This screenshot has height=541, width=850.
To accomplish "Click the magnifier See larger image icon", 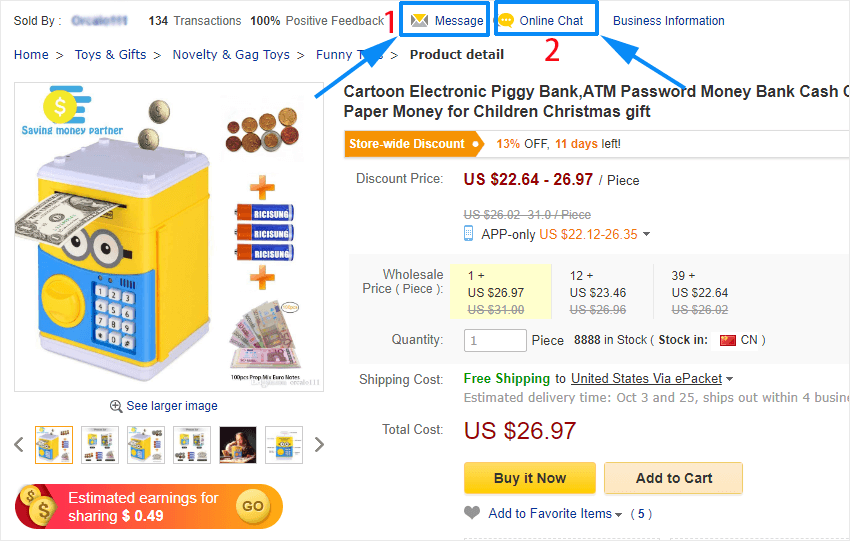I will (x=116, y=406).
